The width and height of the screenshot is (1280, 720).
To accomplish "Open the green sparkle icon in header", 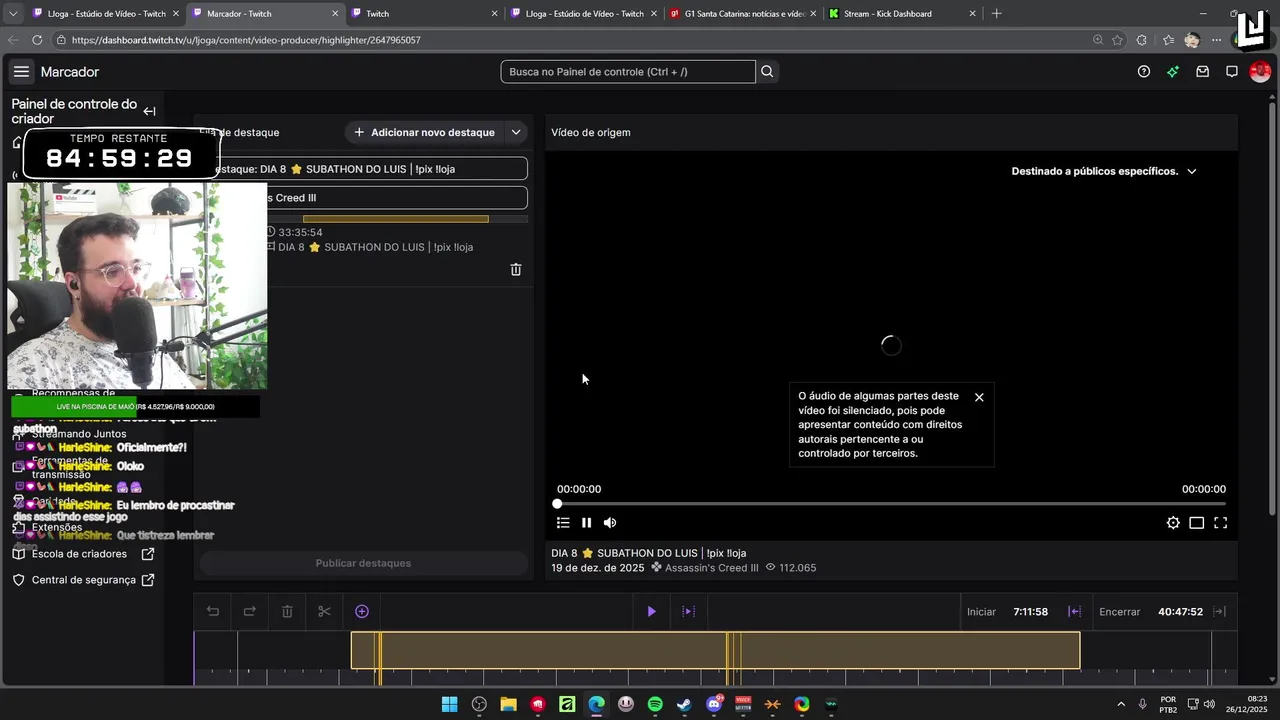I will 1173,72.
